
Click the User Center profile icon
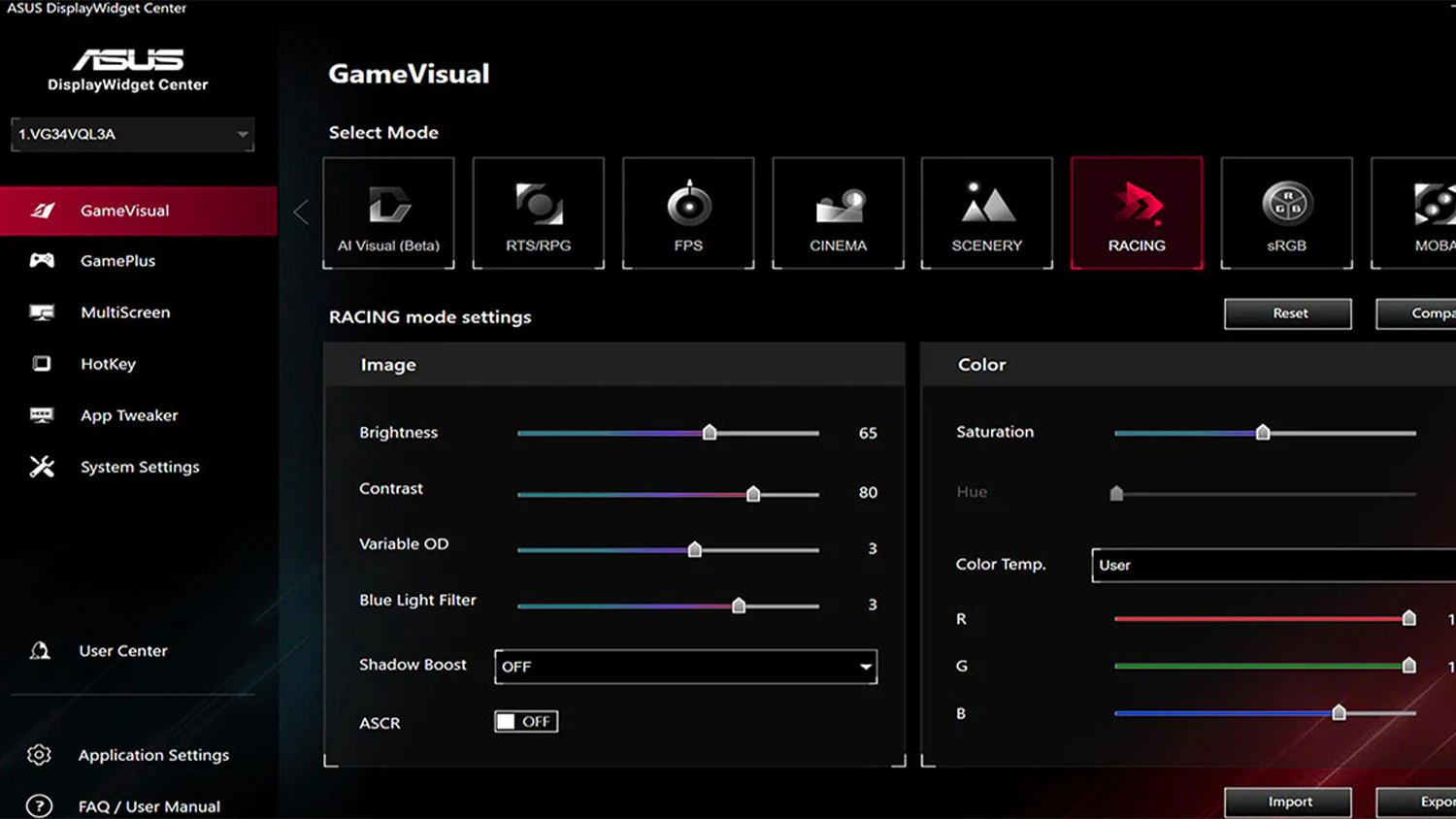point(40,650)
